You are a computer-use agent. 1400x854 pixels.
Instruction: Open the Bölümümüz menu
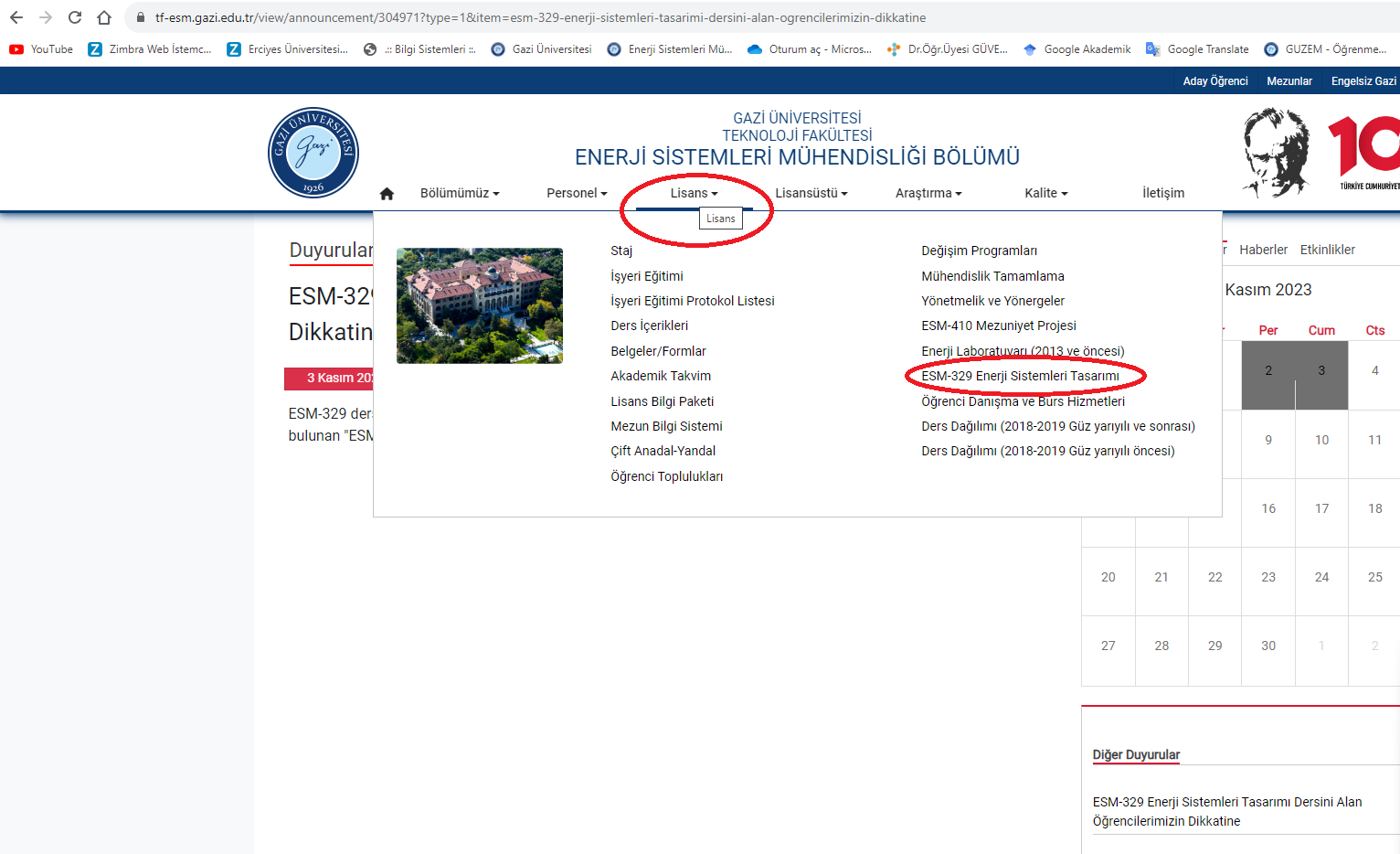tap(460, 192)
